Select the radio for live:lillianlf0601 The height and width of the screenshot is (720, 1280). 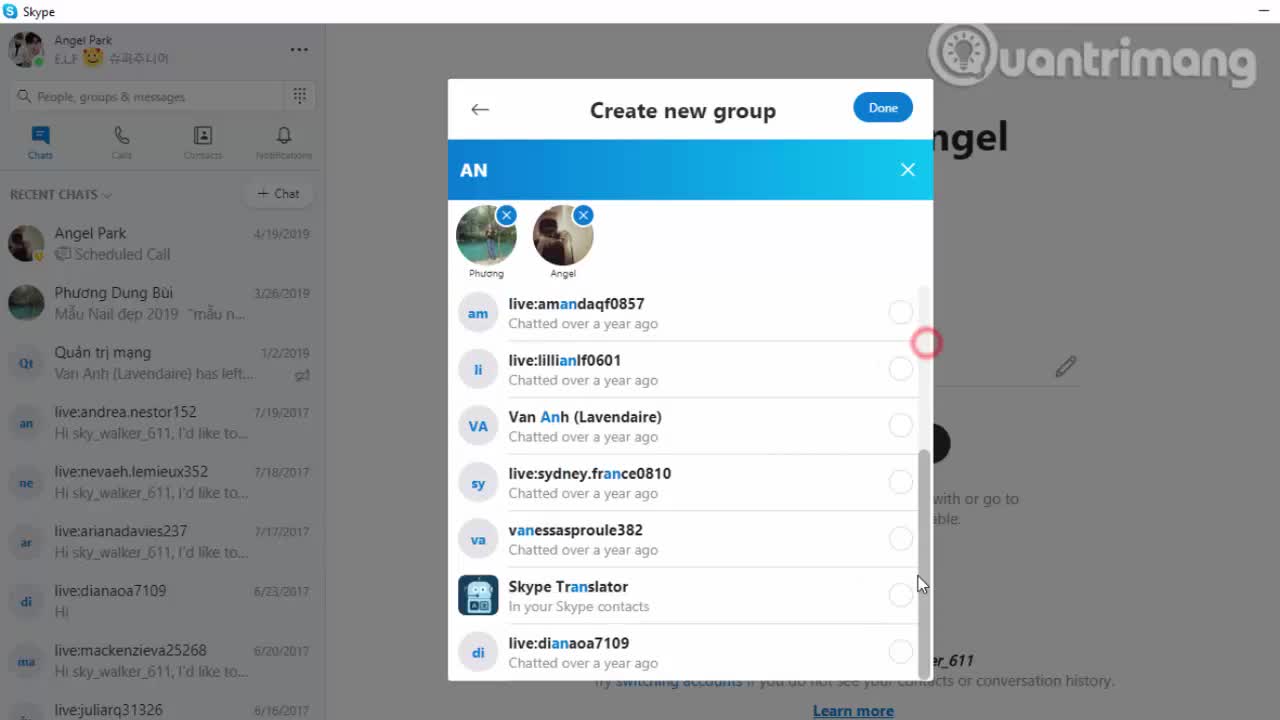[x=900, y=369]
